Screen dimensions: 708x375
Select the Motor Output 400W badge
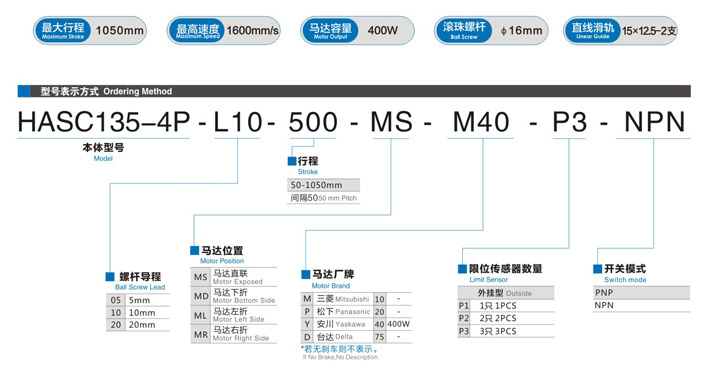(357, 31)
